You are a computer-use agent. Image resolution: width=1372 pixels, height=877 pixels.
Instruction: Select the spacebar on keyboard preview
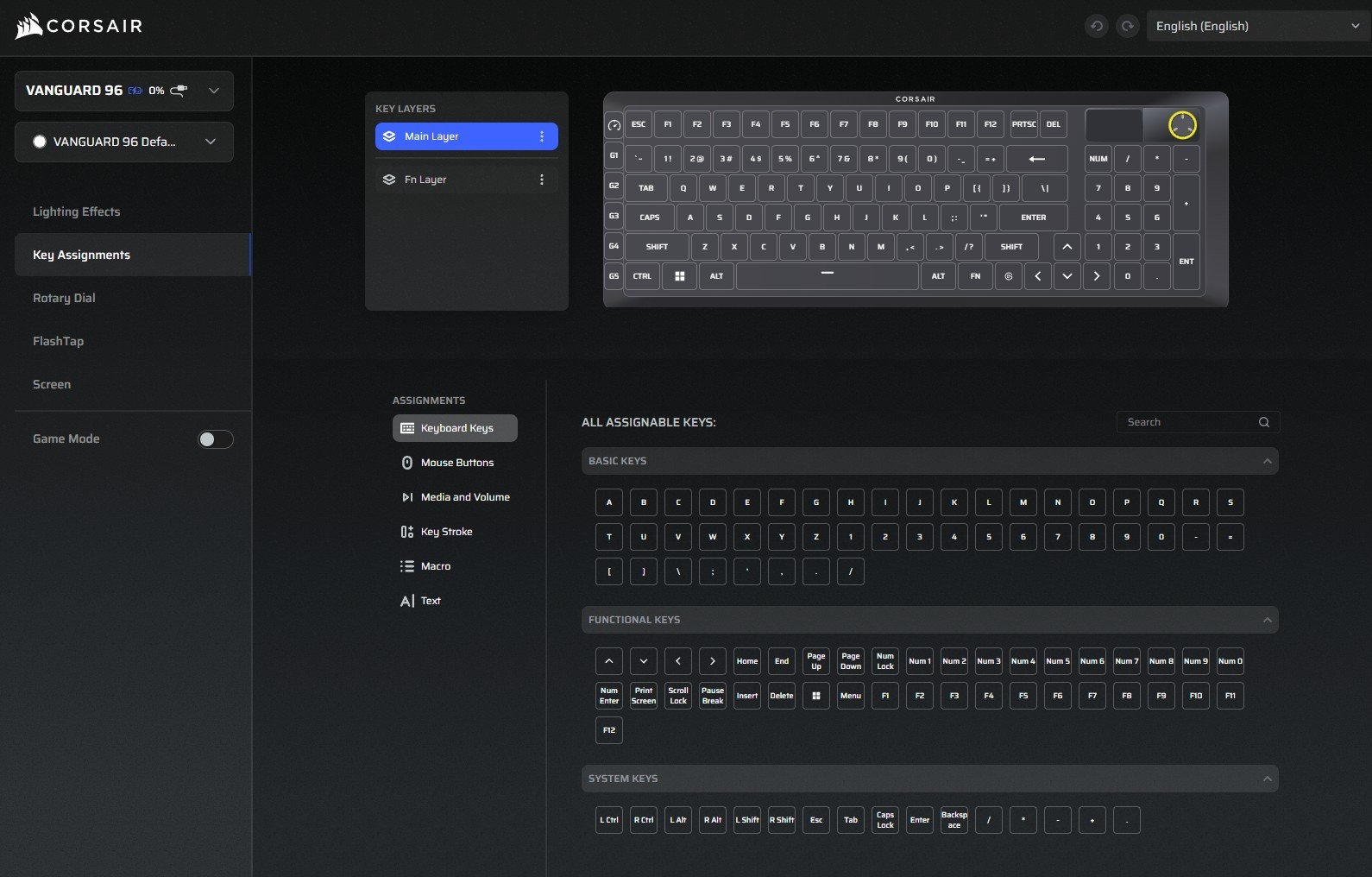pyautogui.click(x=828, y=276)
